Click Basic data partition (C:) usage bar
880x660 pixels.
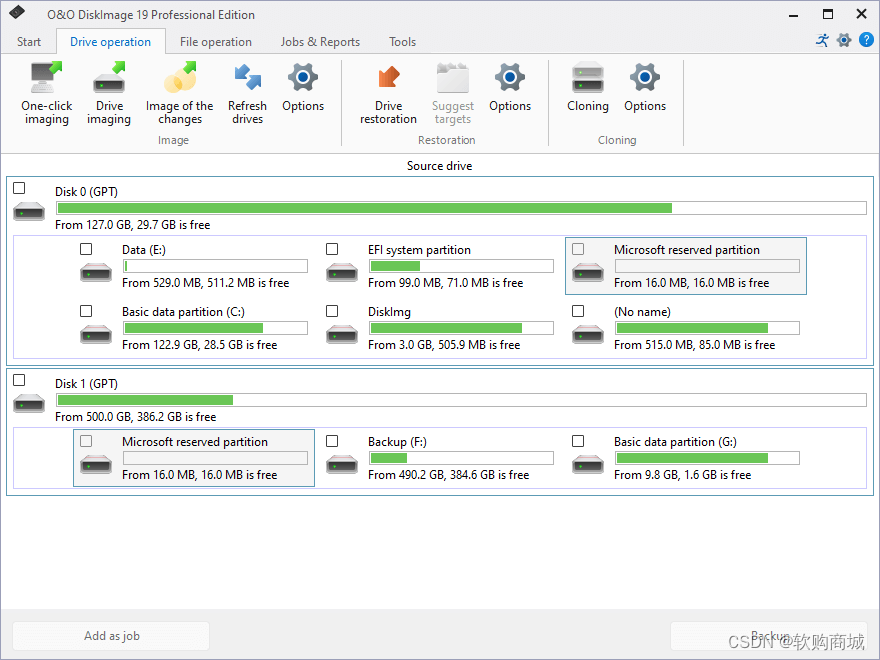(215, 328)
